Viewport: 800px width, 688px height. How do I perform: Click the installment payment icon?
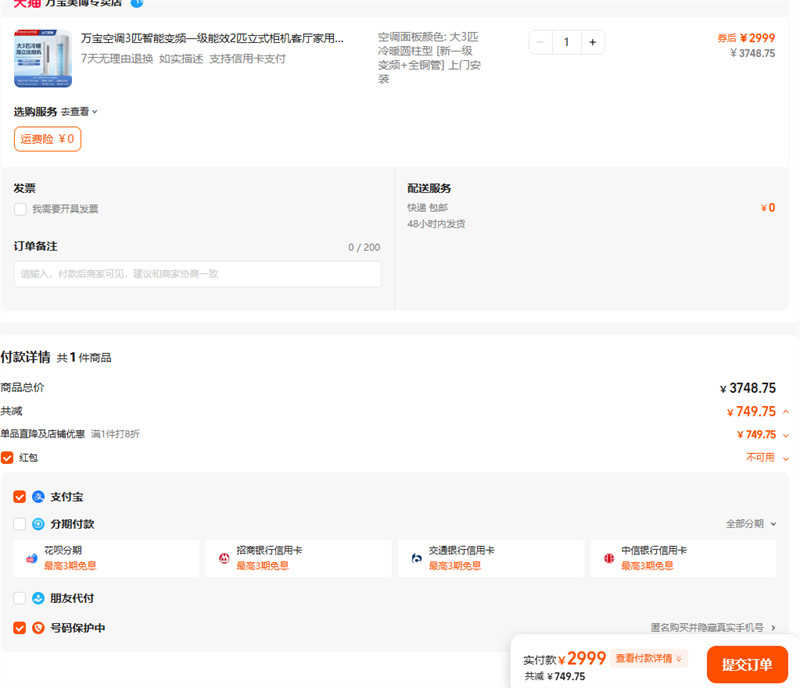click(x=38, y=524)
